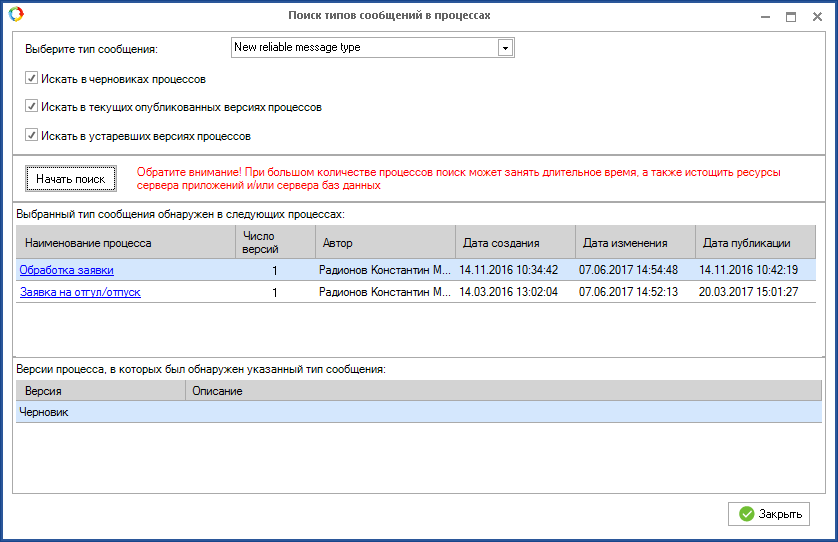
Task: Click the application logo icon in title bar
Action: point(15,15)
